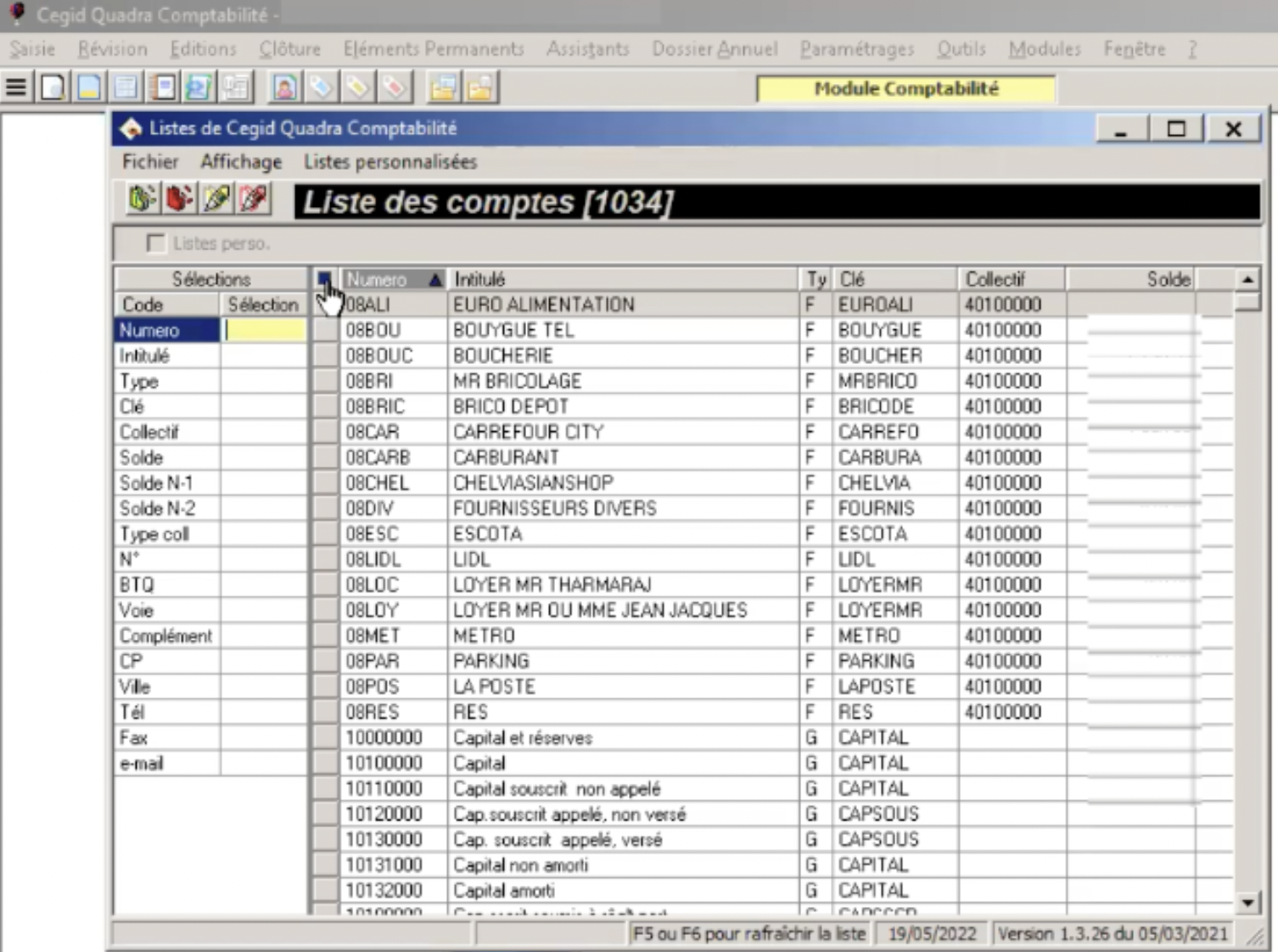Image resolution: width=1278 pixels, height=952 pixels.
Task: Click the CARREFOUR CITY account name
Action: 528,432
